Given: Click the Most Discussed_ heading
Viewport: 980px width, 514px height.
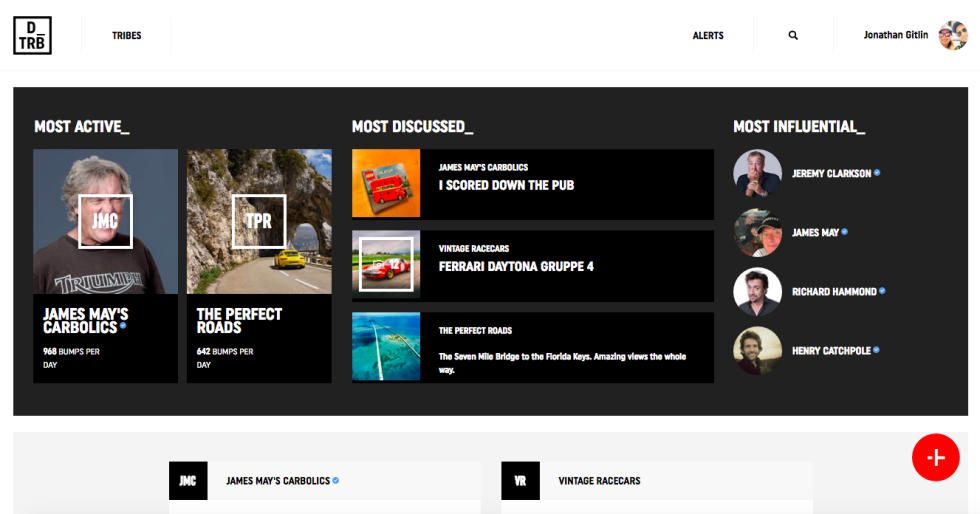Looking at the screenshot, I should [x=412, y=127].
